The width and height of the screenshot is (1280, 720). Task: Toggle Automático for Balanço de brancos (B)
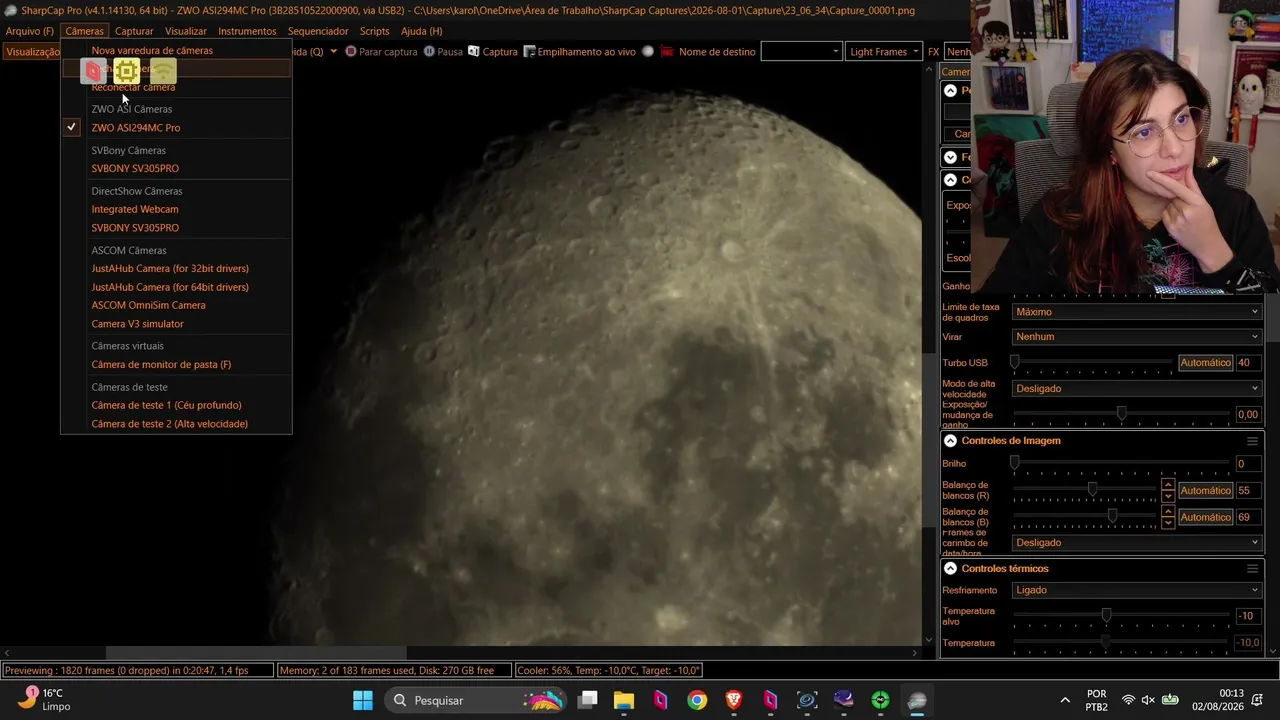pyautogui.click(x=1205, y=517)
